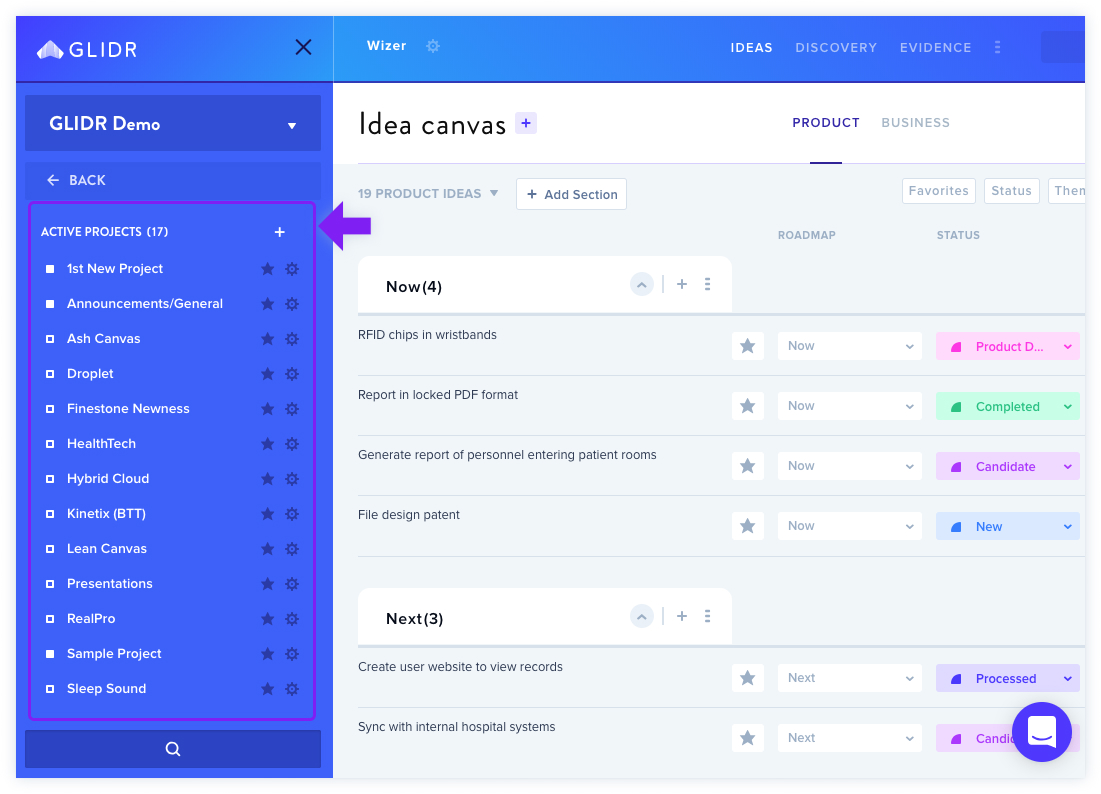
Task: Open the File design patent idea
Action: point(409,515)
